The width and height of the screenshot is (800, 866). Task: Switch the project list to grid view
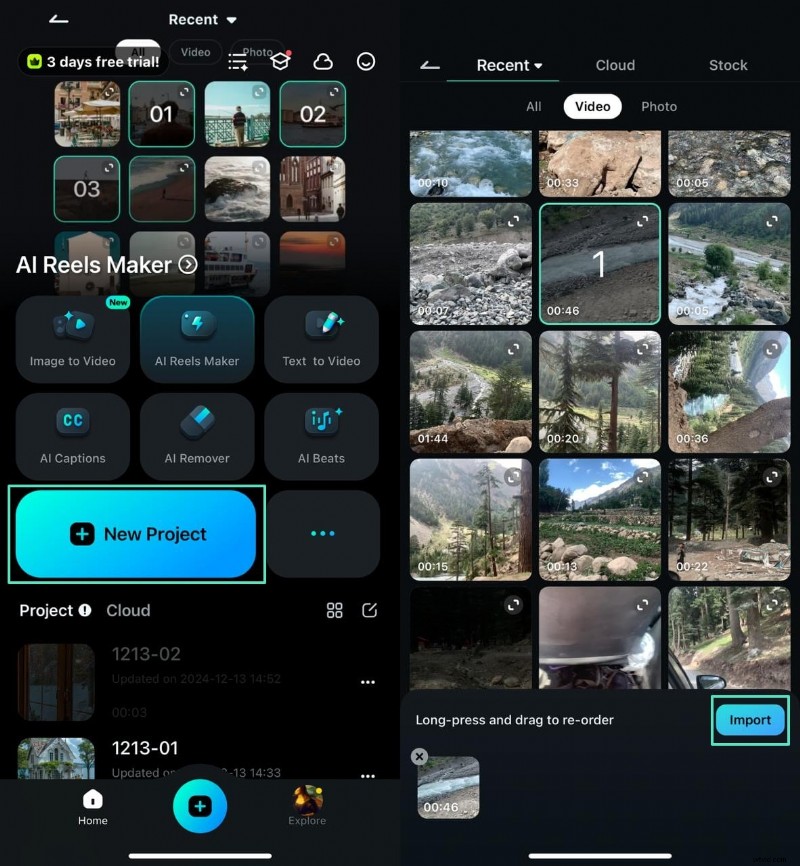point(335,610)
